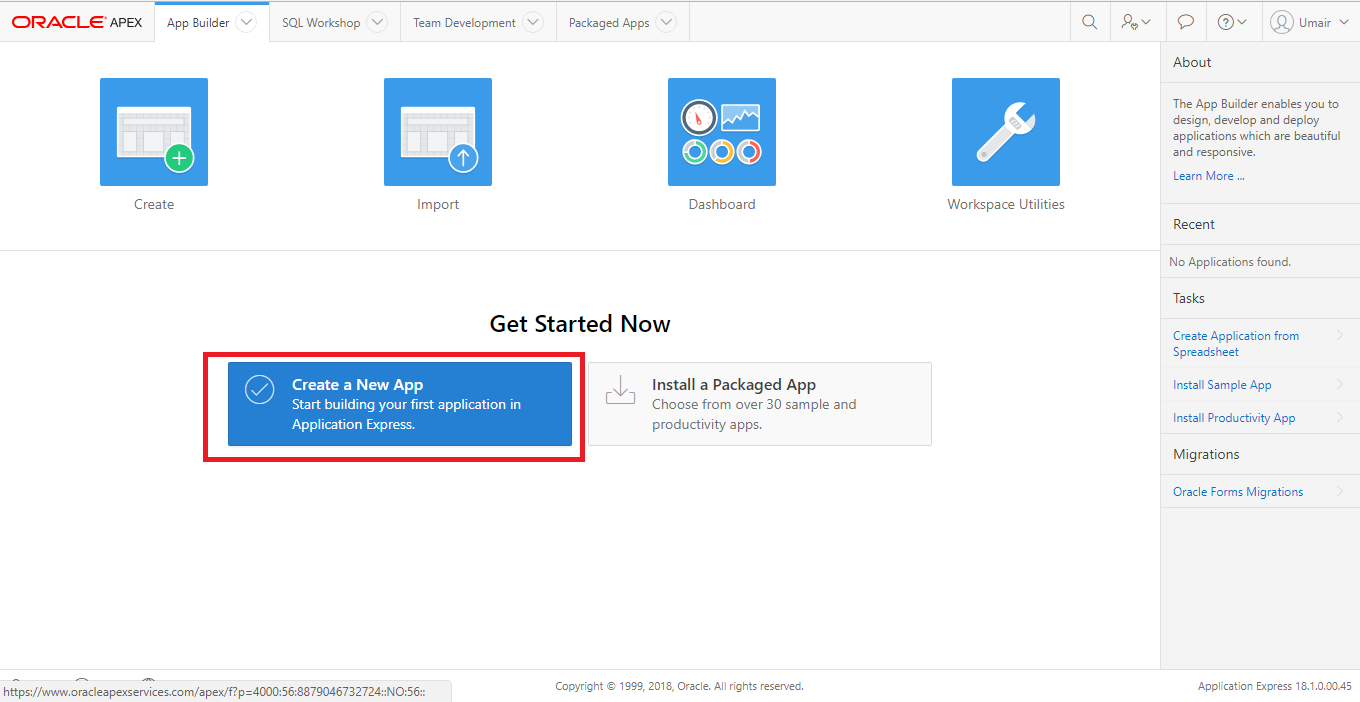Click the search magnifier icon
This screenshot has width=1360, height=702.
click(x=1090, y=22)
